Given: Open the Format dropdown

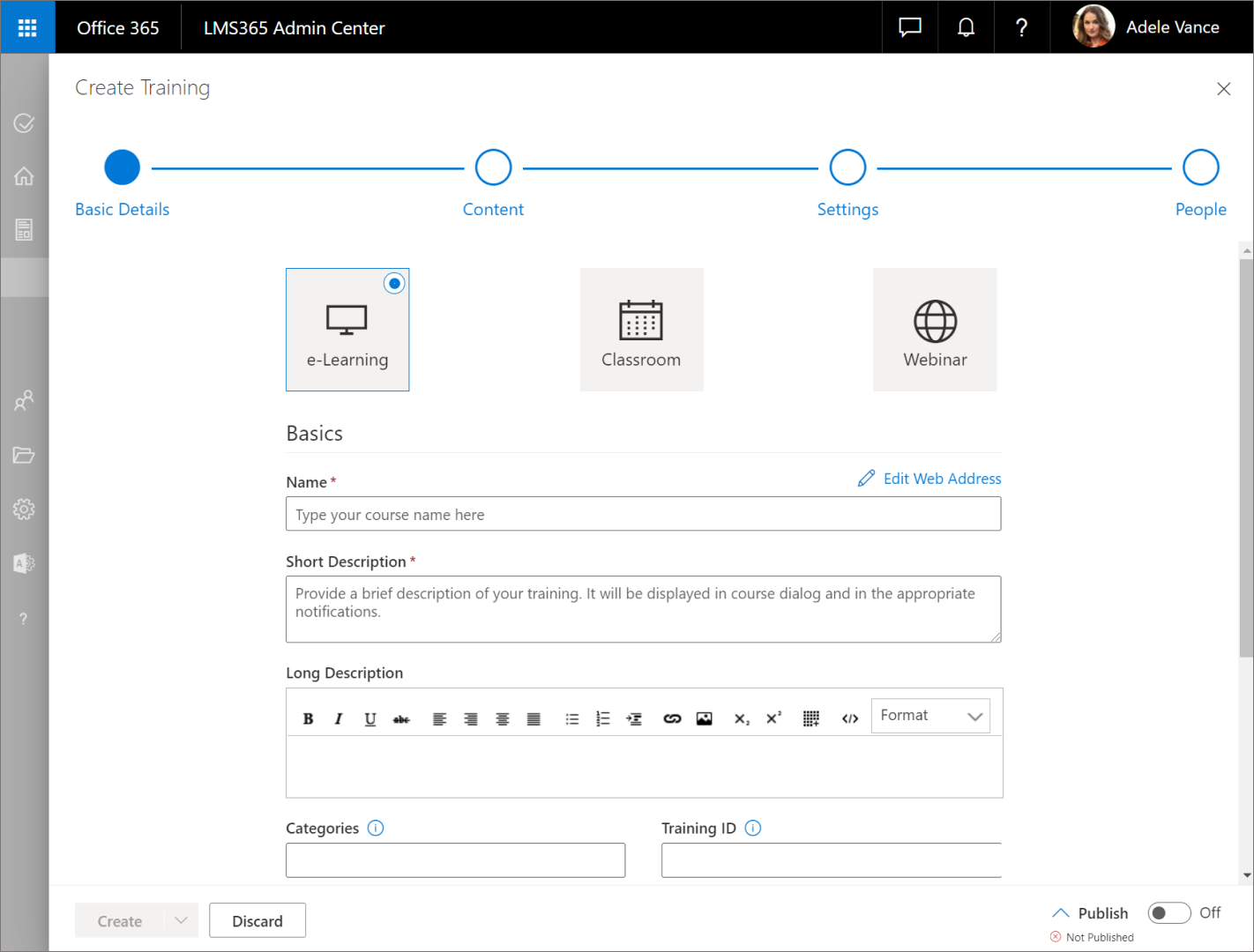Looking at the screenshot, I should (930, 716).
